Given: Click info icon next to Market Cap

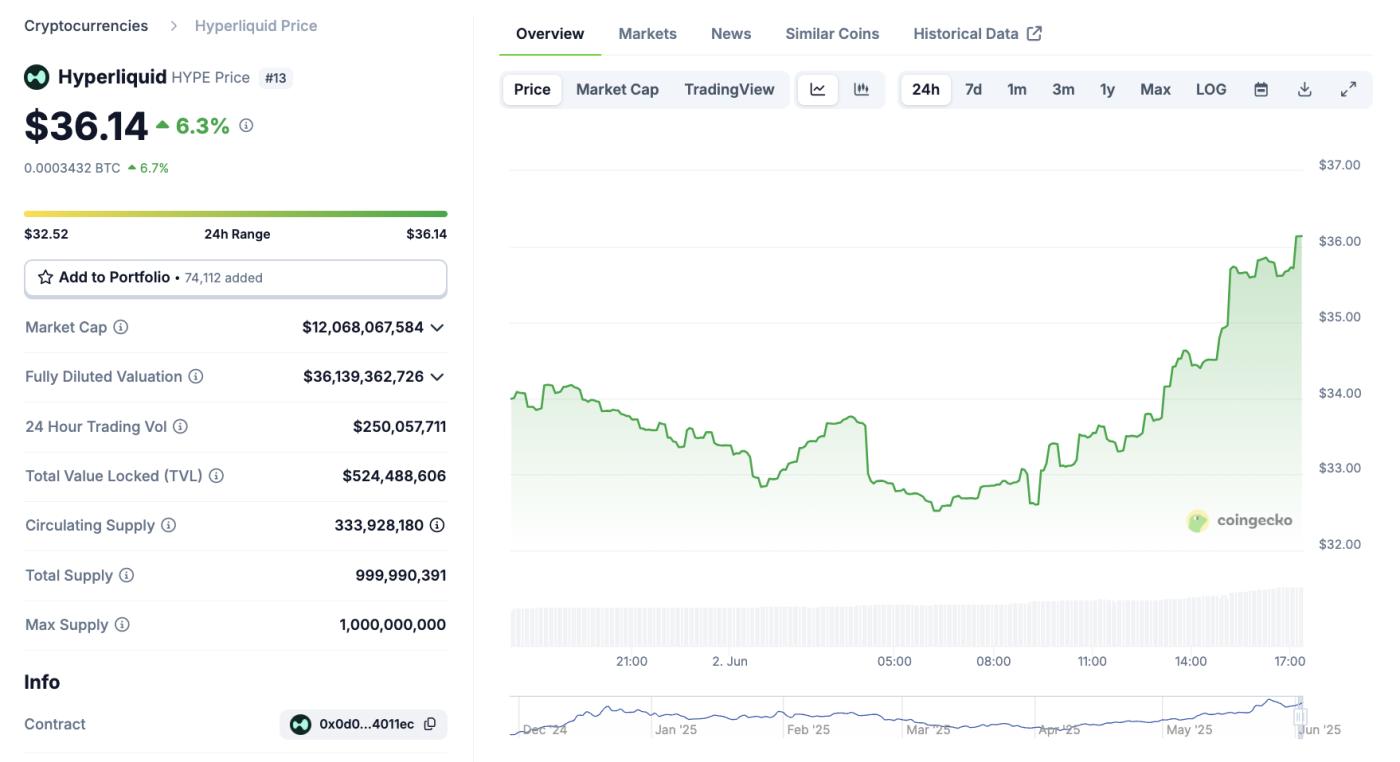Looking at the screenshot, I should pos(121,327).
